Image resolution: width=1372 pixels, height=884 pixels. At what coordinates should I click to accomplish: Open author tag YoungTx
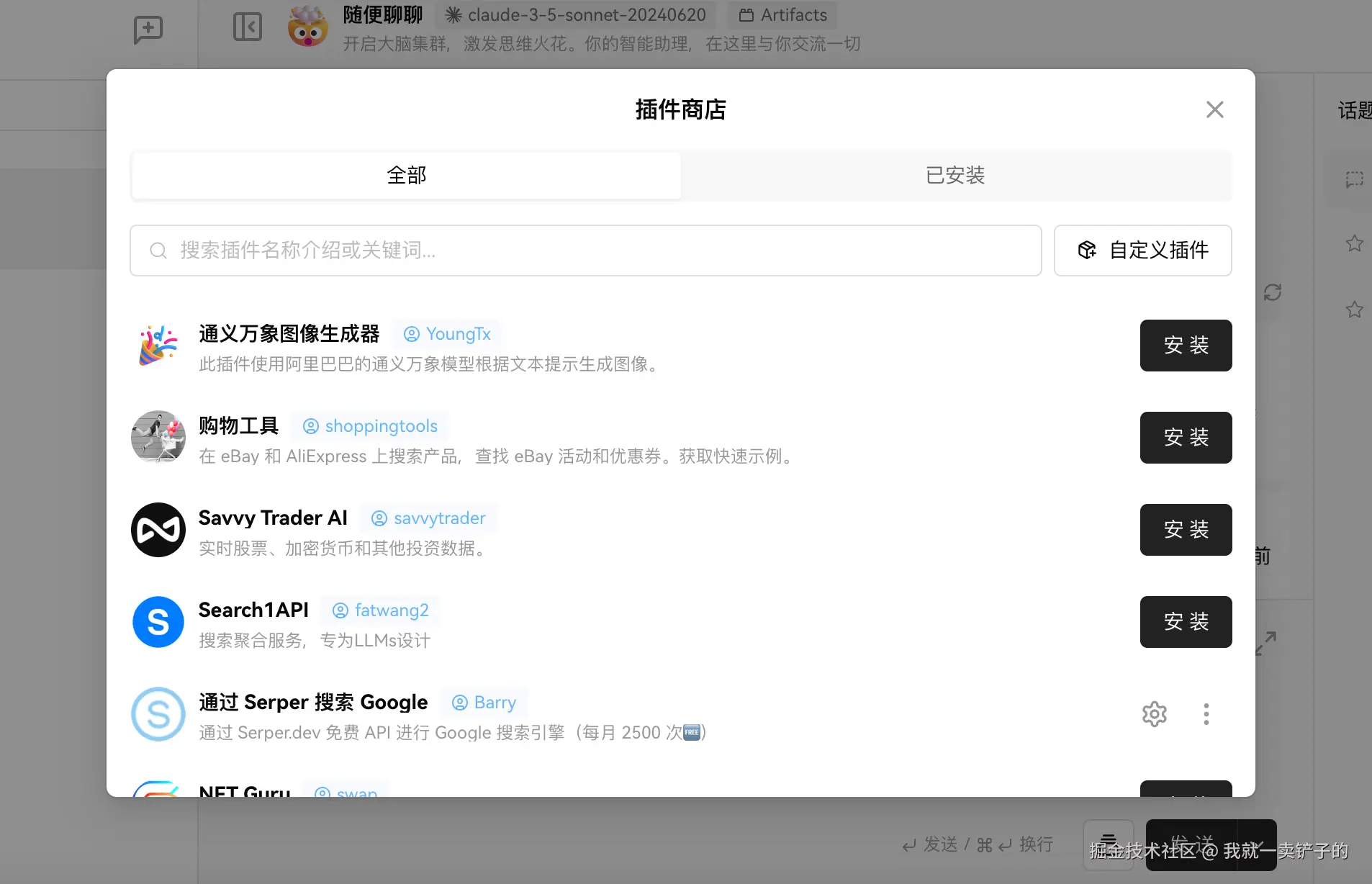[447, 334]
